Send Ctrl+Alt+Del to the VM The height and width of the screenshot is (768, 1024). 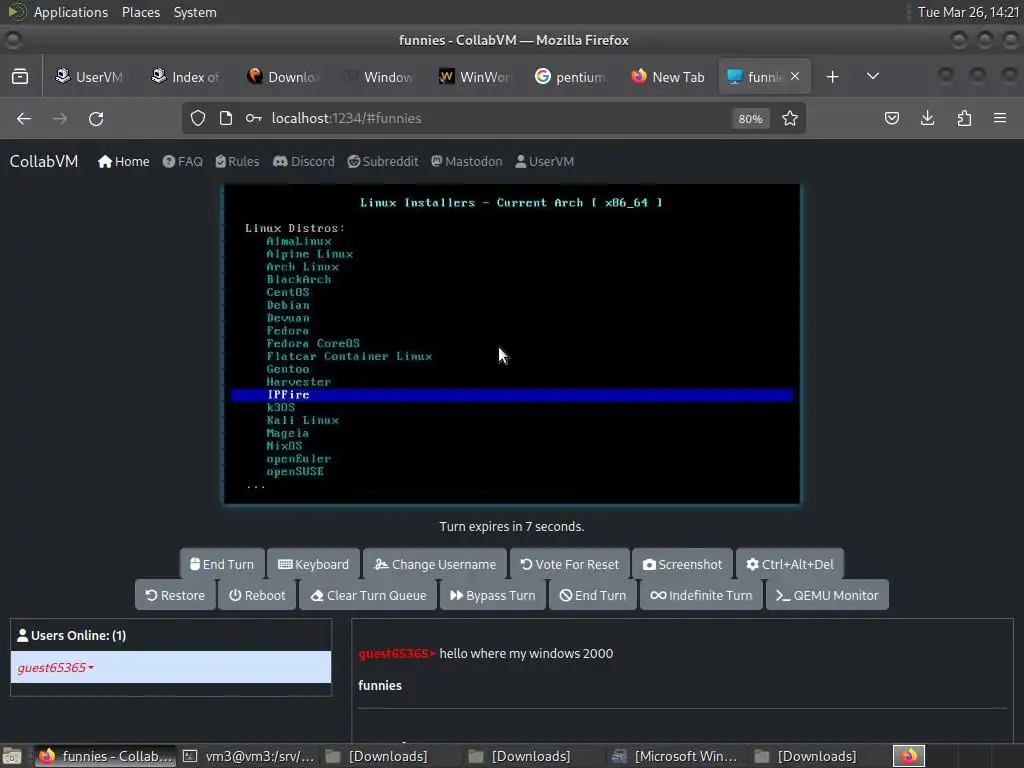pyautogui.click(x=790, y=564)
